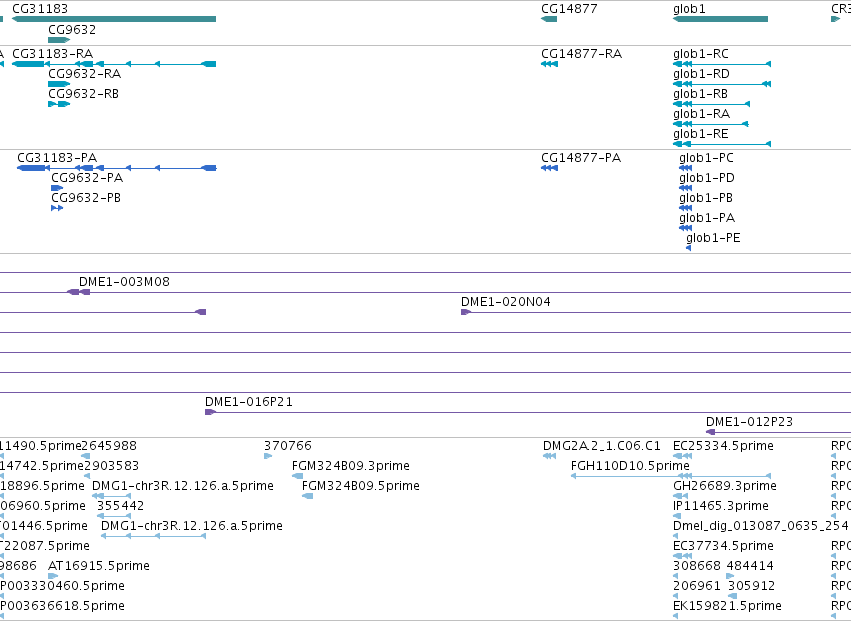Open EST label FGM324B09.3prime
The image size is (851, 621).
click(x=351, y=466)
